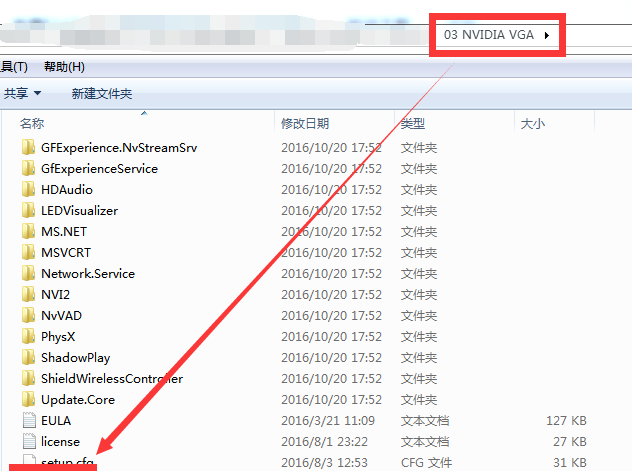632x471 pixels.
Task: Select the MSVCRT folder name
Action: (66, 253)
